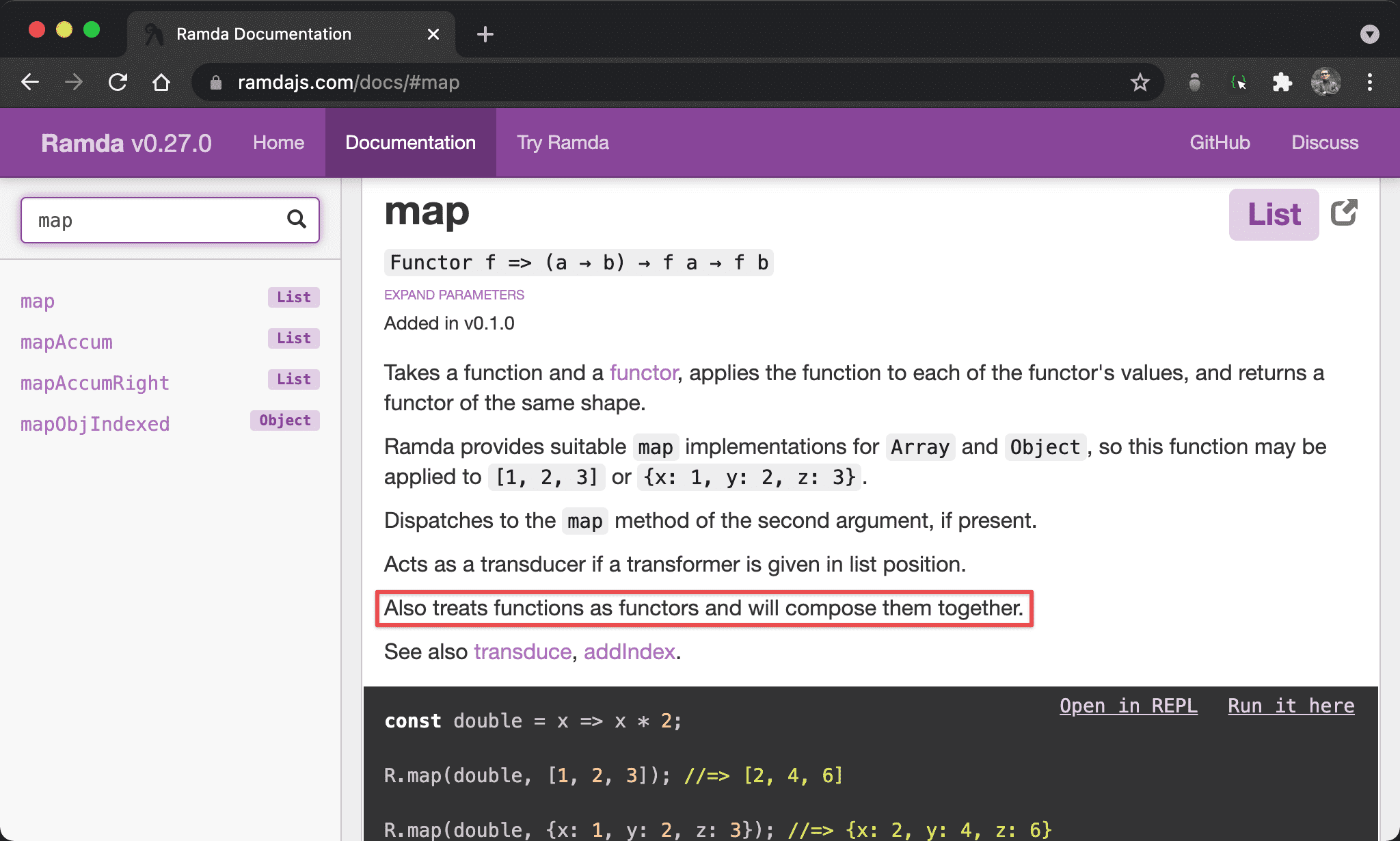Click the browser forward arrow
Viewport: 1400px width, 841px height.
tap(74, 83)
